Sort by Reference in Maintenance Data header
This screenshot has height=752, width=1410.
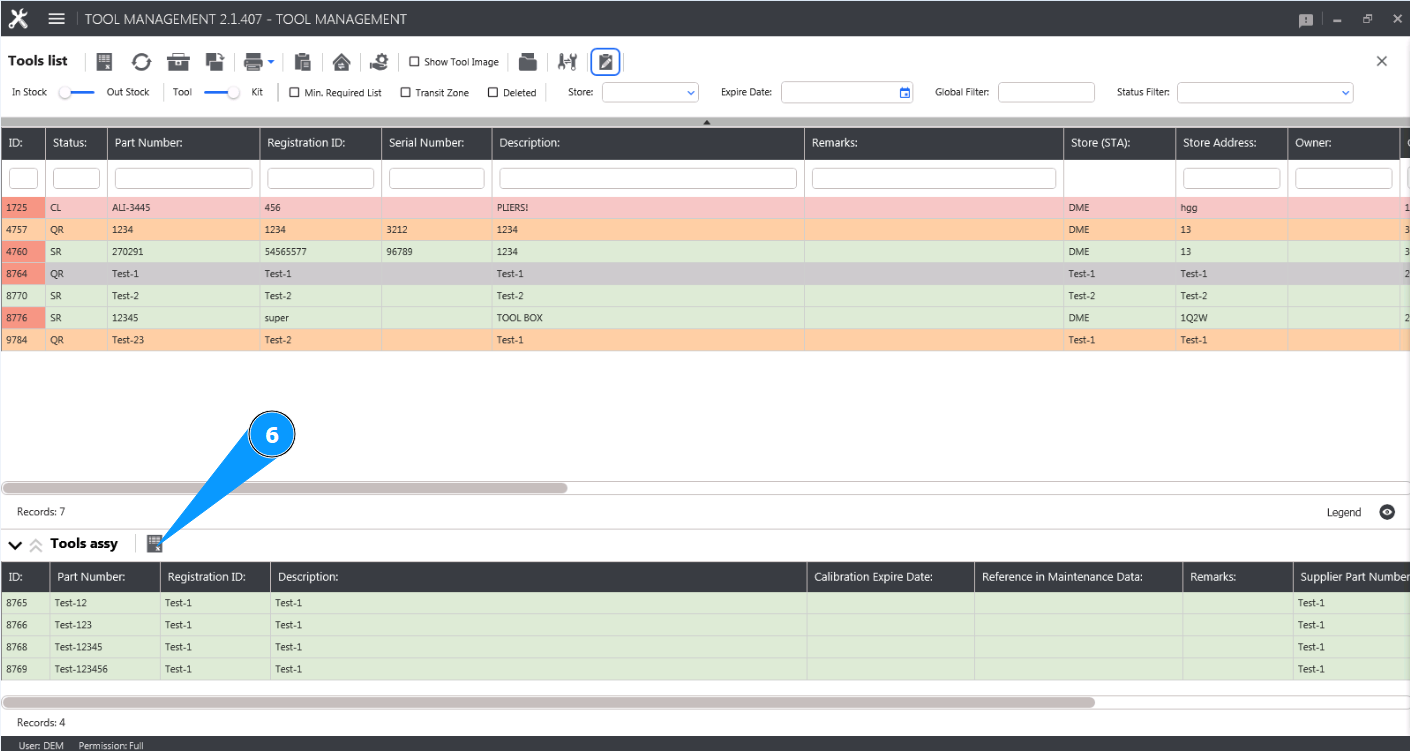[x=1079, y=577]
